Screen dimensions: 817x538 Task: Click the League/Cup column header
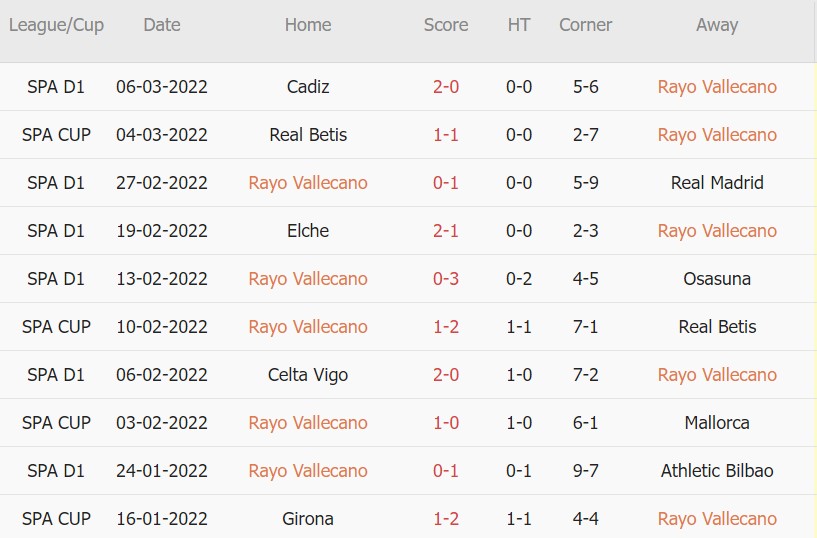pyautogui.click(x=56, y=25)
